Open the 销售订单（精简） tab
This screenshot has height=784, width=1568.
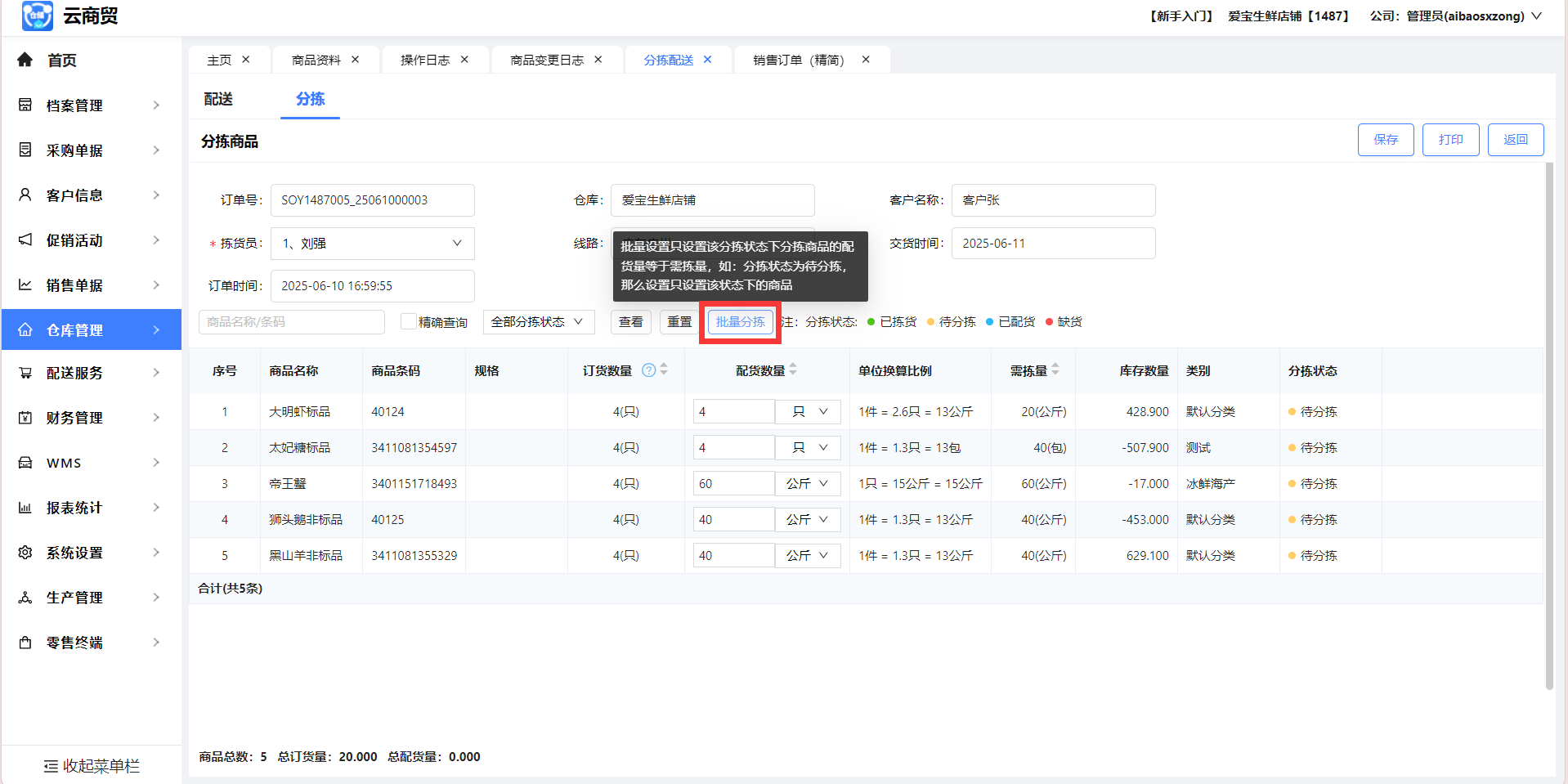[x=798, y=60]
